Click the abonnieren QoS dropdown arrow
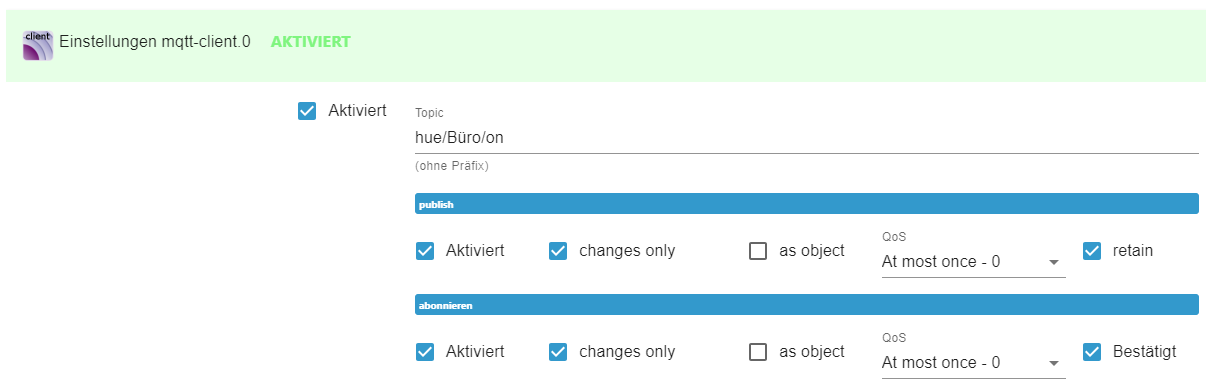Screen dimensions: 1206x385 point(1053,364)
